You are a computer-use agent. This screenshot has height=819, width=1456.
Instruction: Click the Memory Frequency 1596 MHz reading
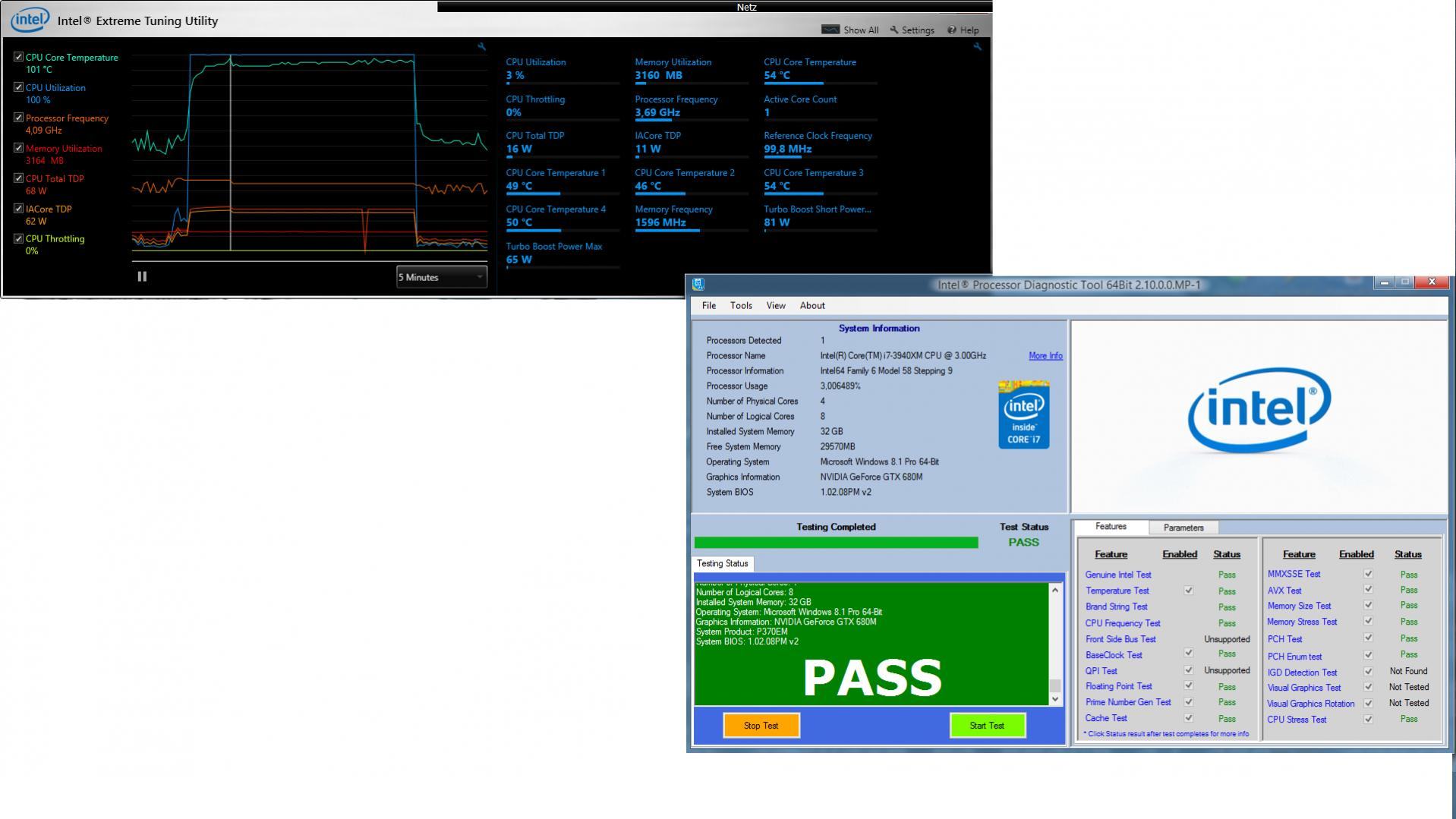click(660, 222)
